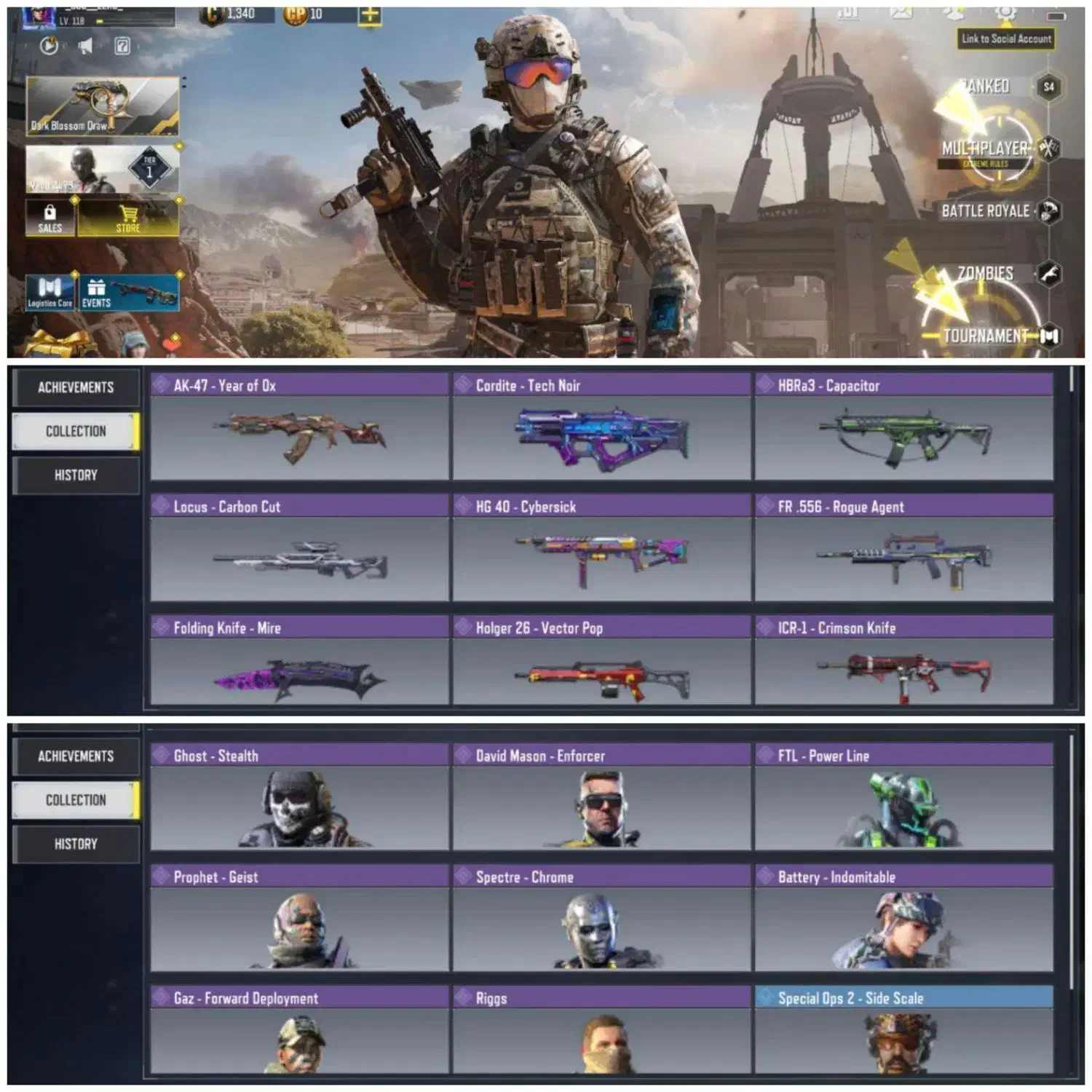The image size is (1092, 1092).
Task: Open the question mark help icon
Action: 122,47
